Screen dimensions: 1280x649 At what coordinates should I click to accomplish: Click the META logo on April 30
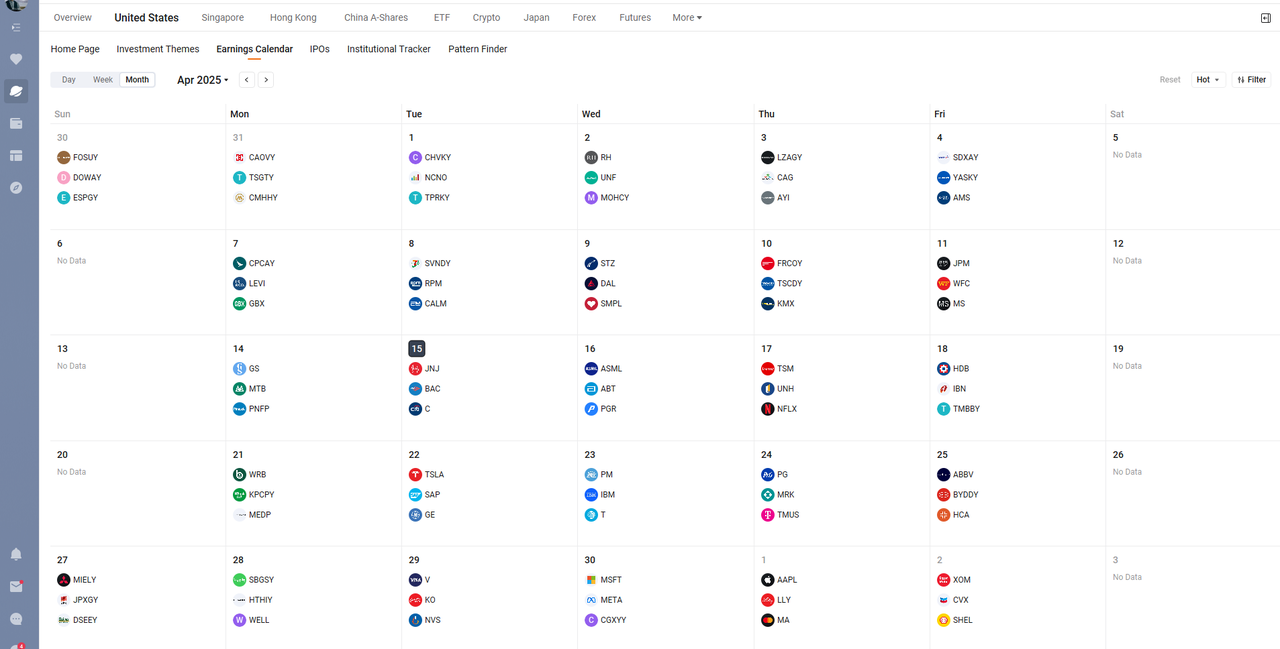(591, 600)
